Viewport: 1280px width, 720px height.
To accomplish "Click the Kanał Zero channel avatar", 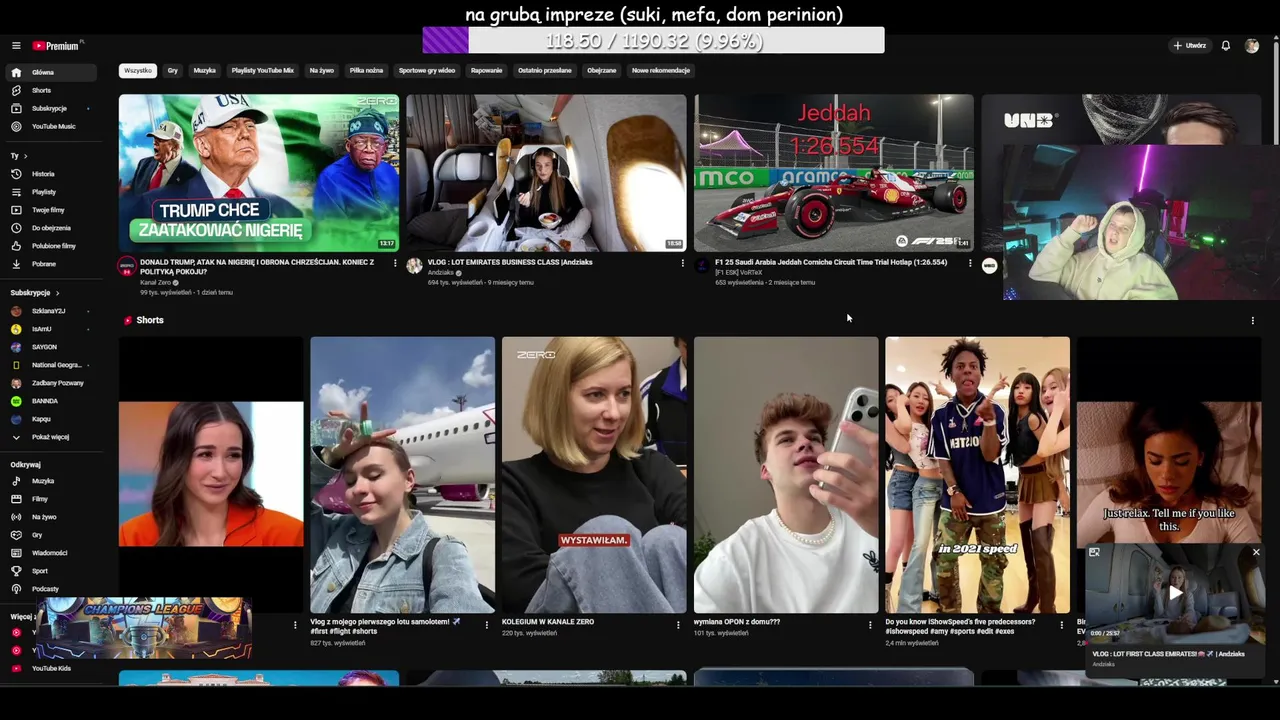I will [x=127, y=266].
